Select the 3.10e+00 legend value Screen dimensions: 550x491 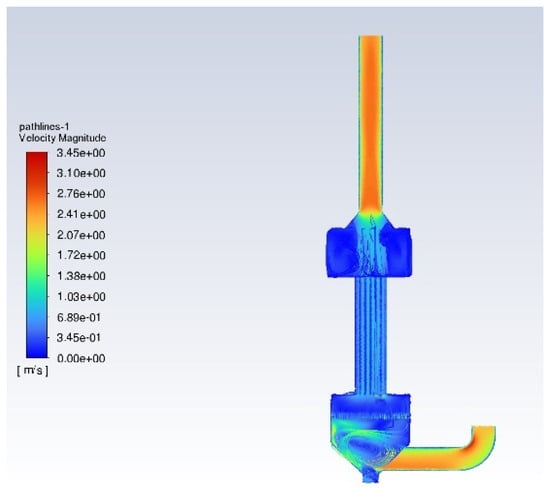pos(81,173)
